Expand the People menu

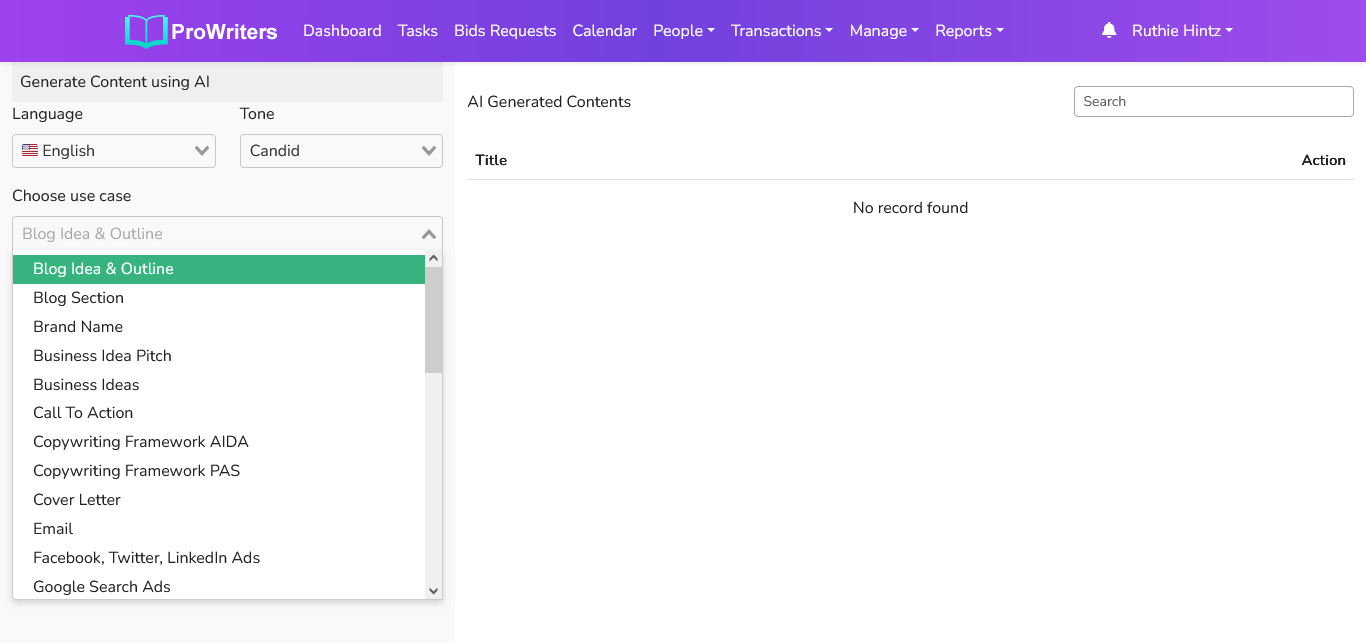click(683, 31)
